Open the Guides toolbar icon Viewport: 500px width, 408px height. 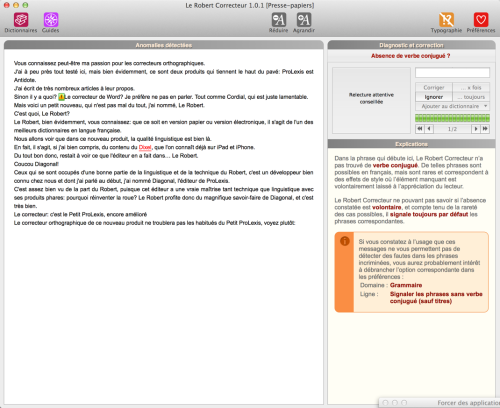[x=51, y=20]
